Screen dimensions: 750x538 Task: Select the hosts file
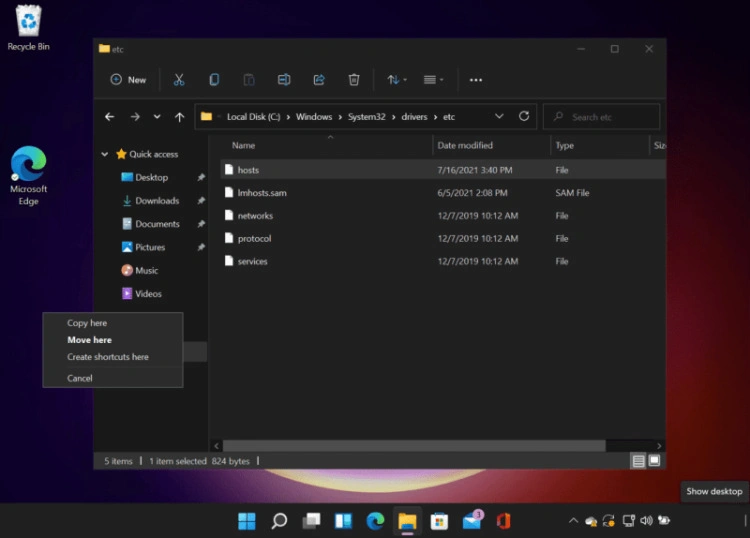click(x=443, y=170)
